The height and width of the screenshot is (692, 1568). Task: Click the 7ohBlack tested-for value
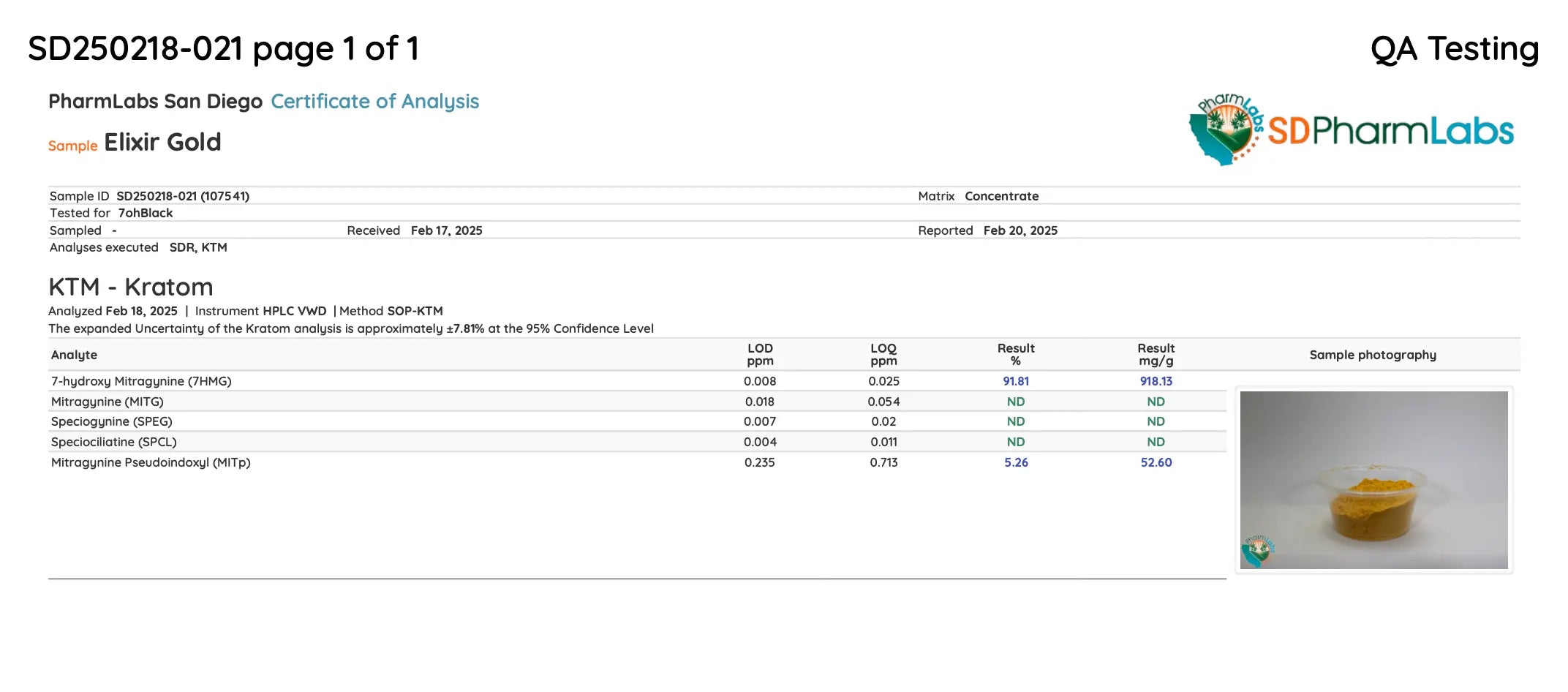click(146, 213)
